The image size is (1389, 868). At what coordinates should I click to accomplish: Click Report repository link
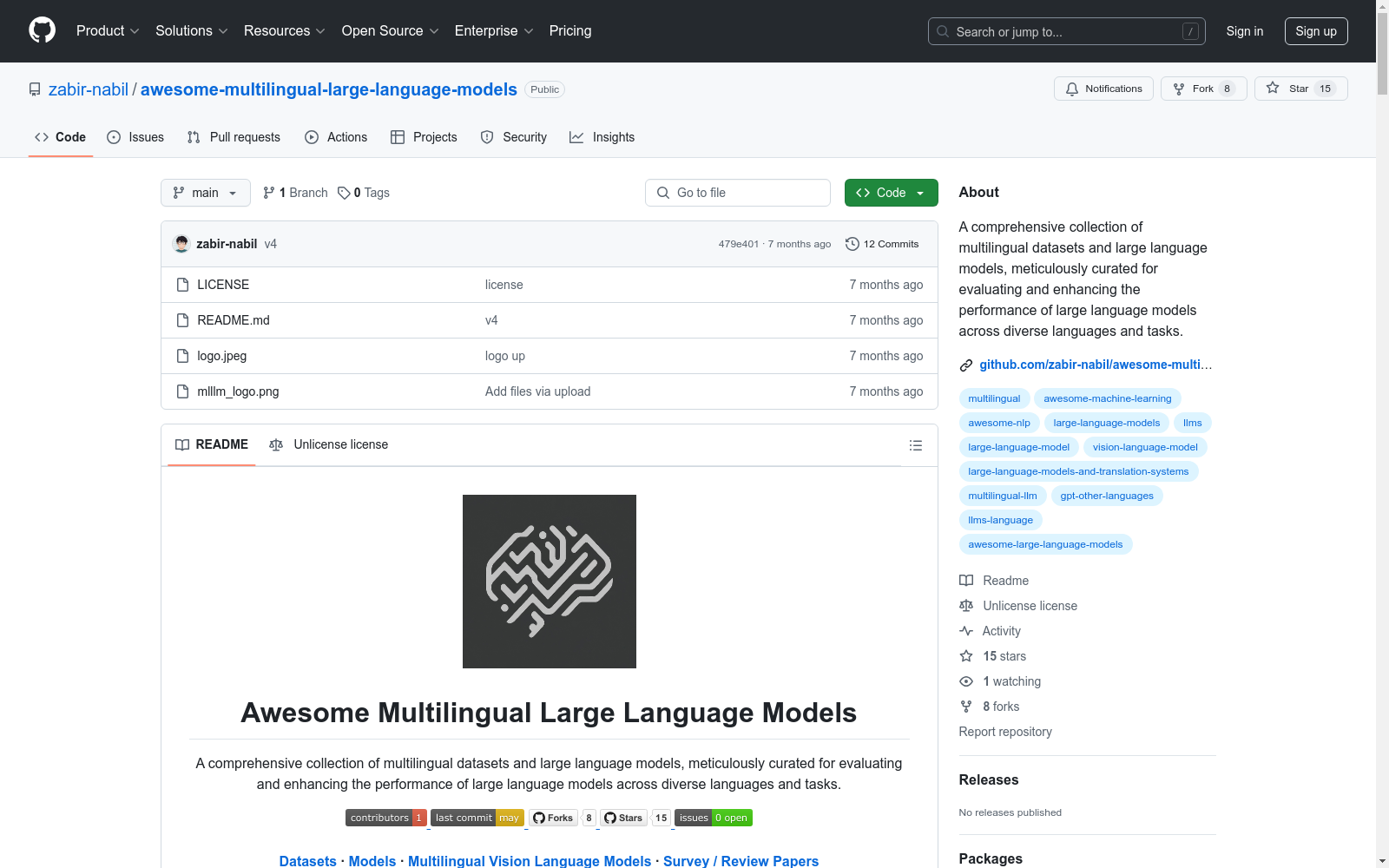click(x=1005, y=732)
